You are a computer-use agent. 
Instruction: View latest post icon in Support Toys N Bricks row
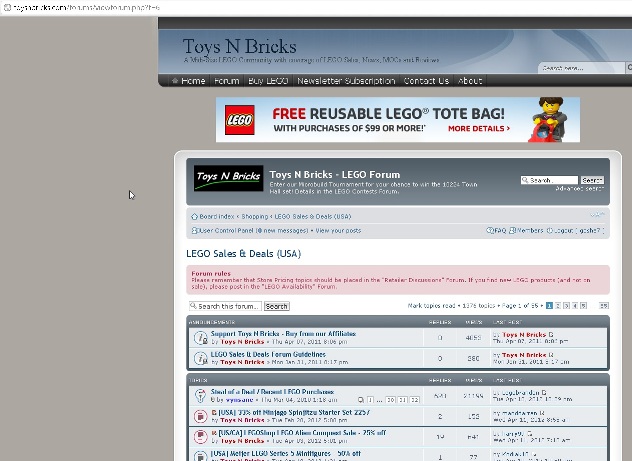click(x=551, y=334)
